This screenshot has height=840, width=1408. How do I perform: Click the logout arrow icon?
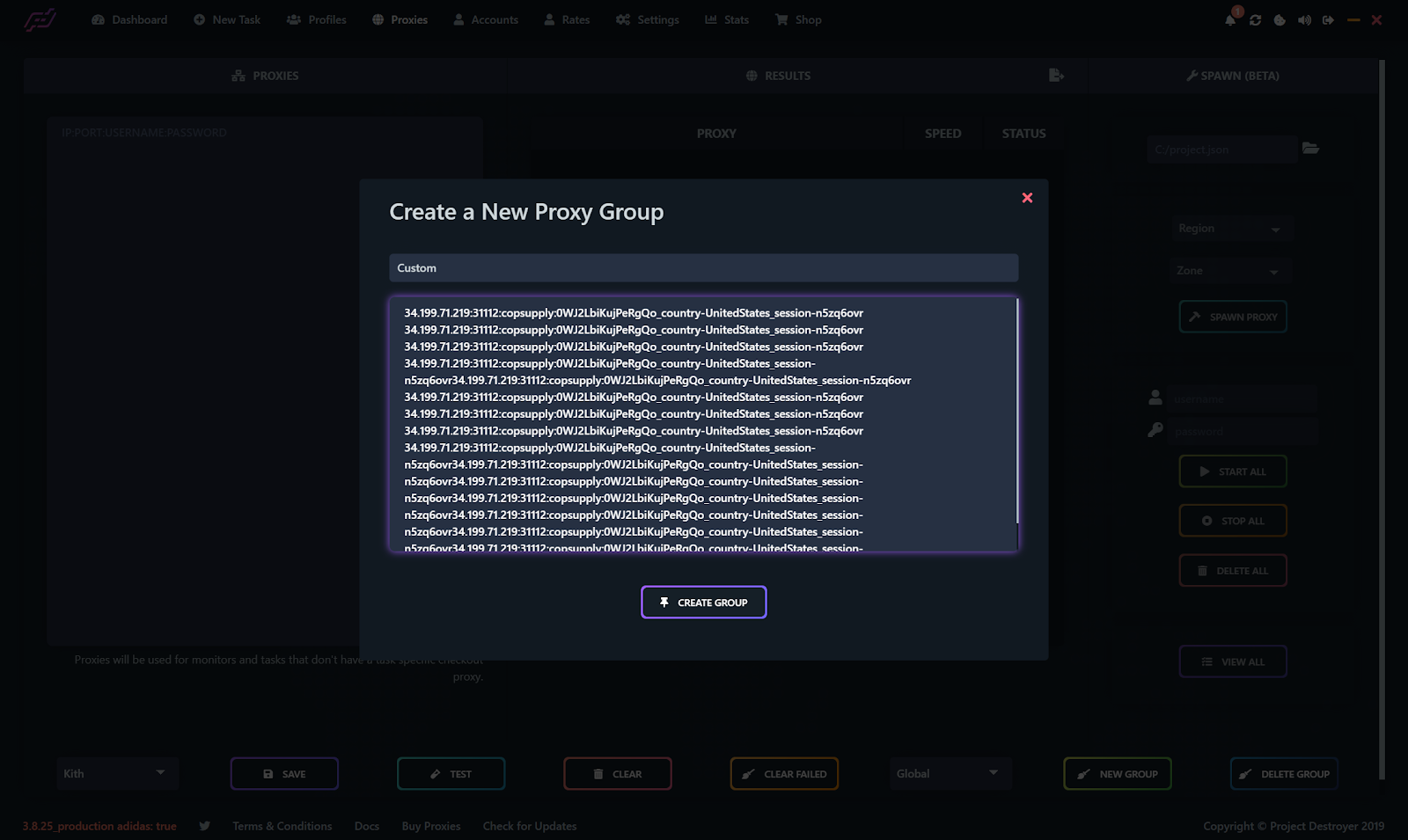(1328, 20)
